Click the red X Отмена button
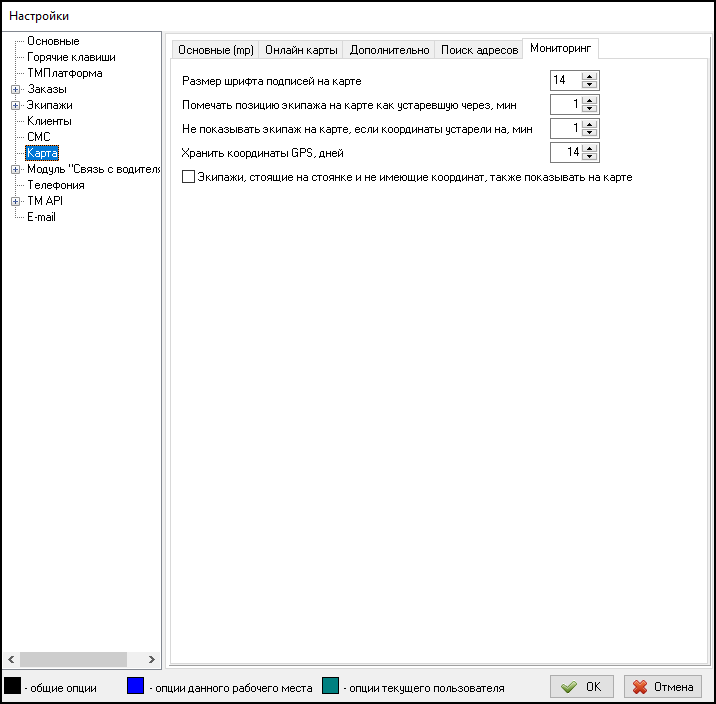The height and width of the screenshot is (704, 716). 663,687
